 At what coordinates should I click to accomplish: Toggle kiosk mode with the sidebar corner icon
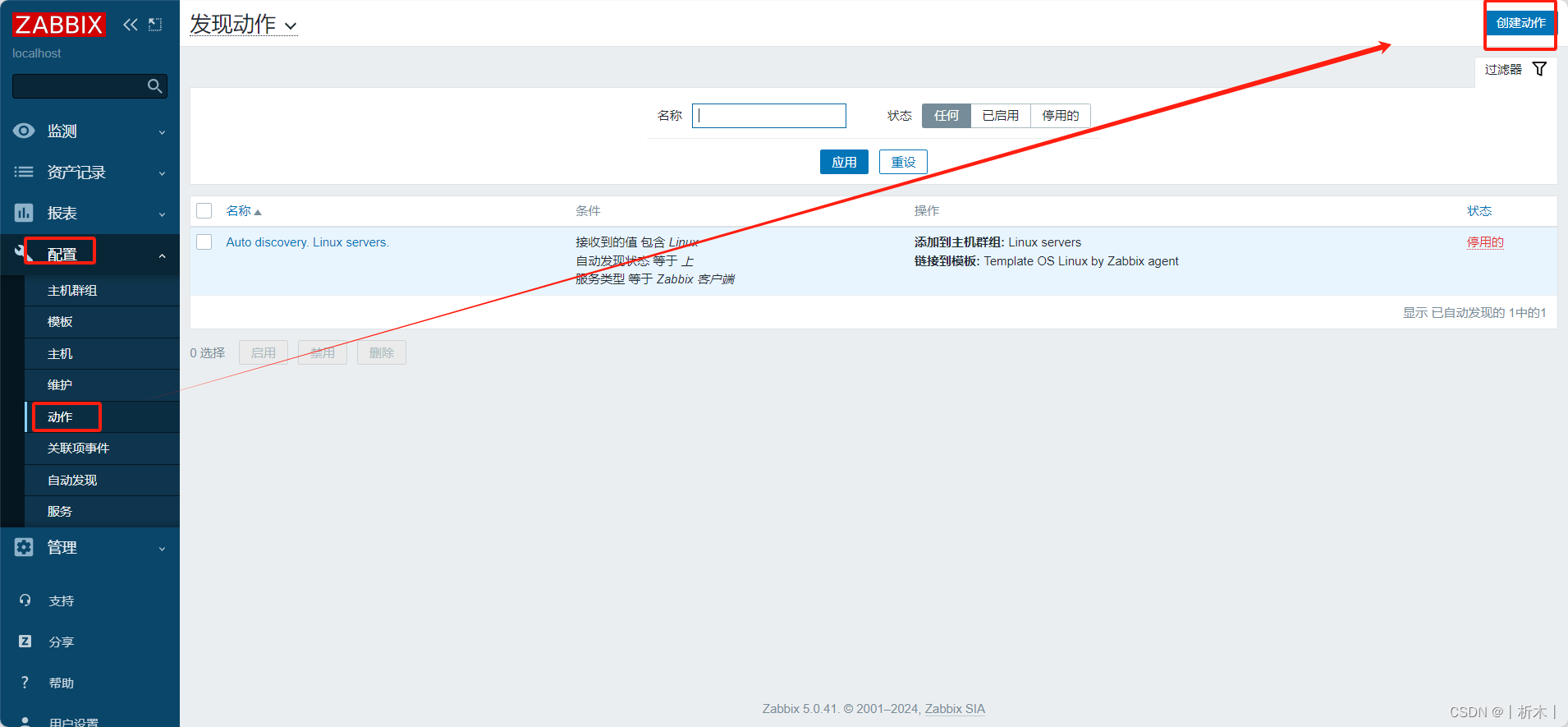155,25
